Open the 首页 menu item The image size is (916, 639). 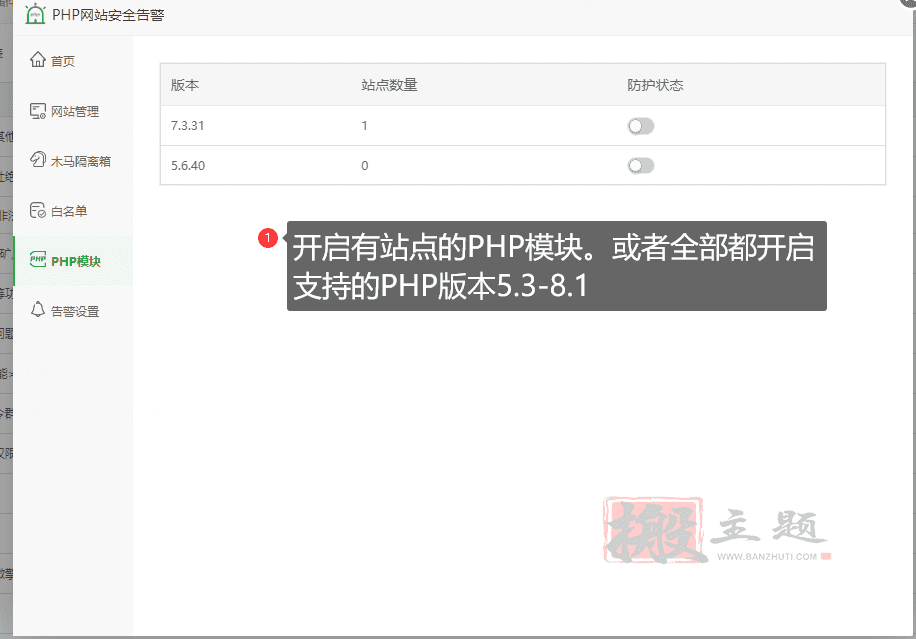(x=72, y=61)
